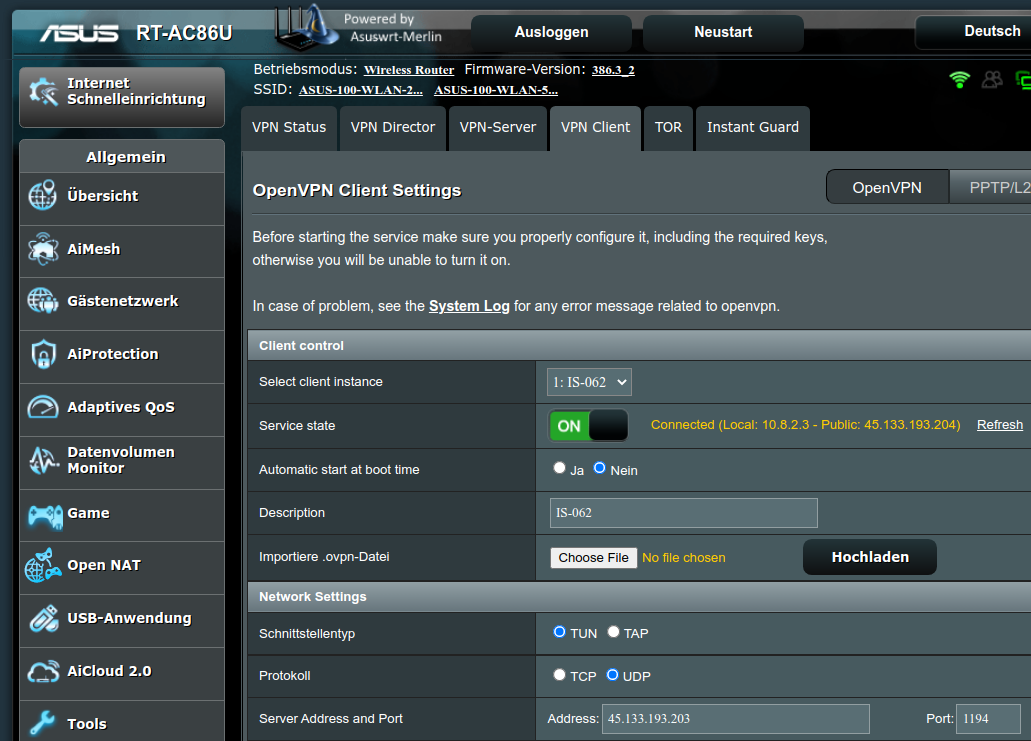Screen dimensions: 1031x741
Task: Click the Open NAT globe icon
Action: [x=43, y=565]
